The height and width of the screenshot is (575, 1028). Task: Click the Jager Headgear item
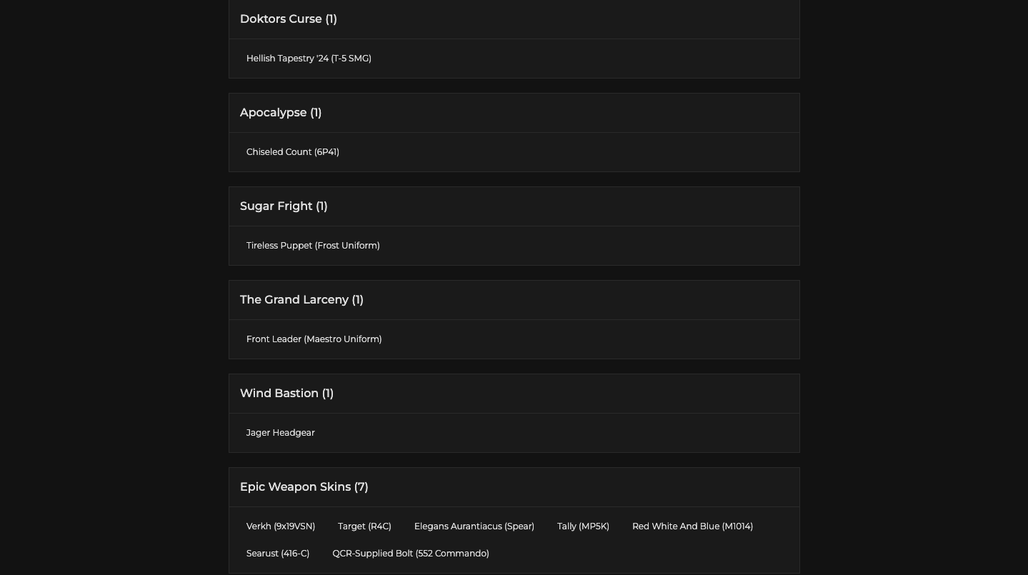tap(281, 433)
